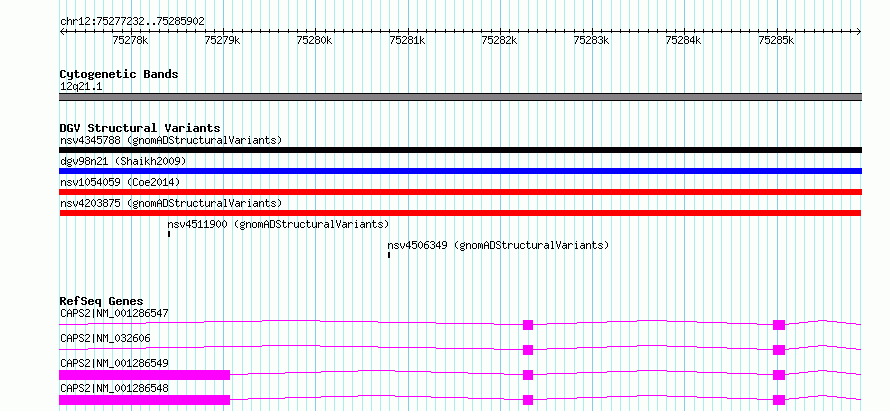Click the 75280k ruler tick label
The image size is (890, 411).
click(314, 40)
